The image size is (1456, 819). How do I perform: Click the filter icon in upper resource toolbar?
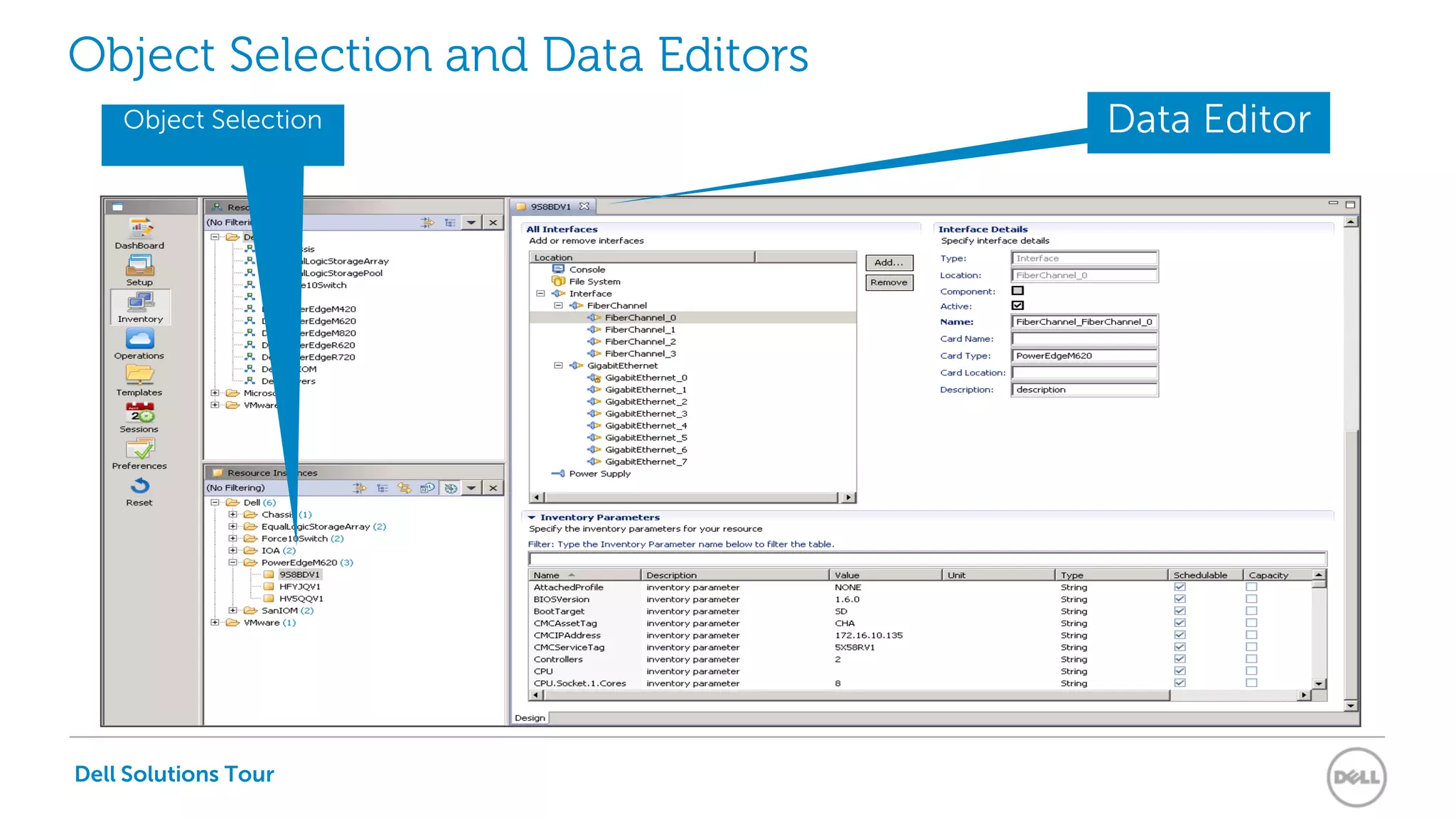pos(427,223)
